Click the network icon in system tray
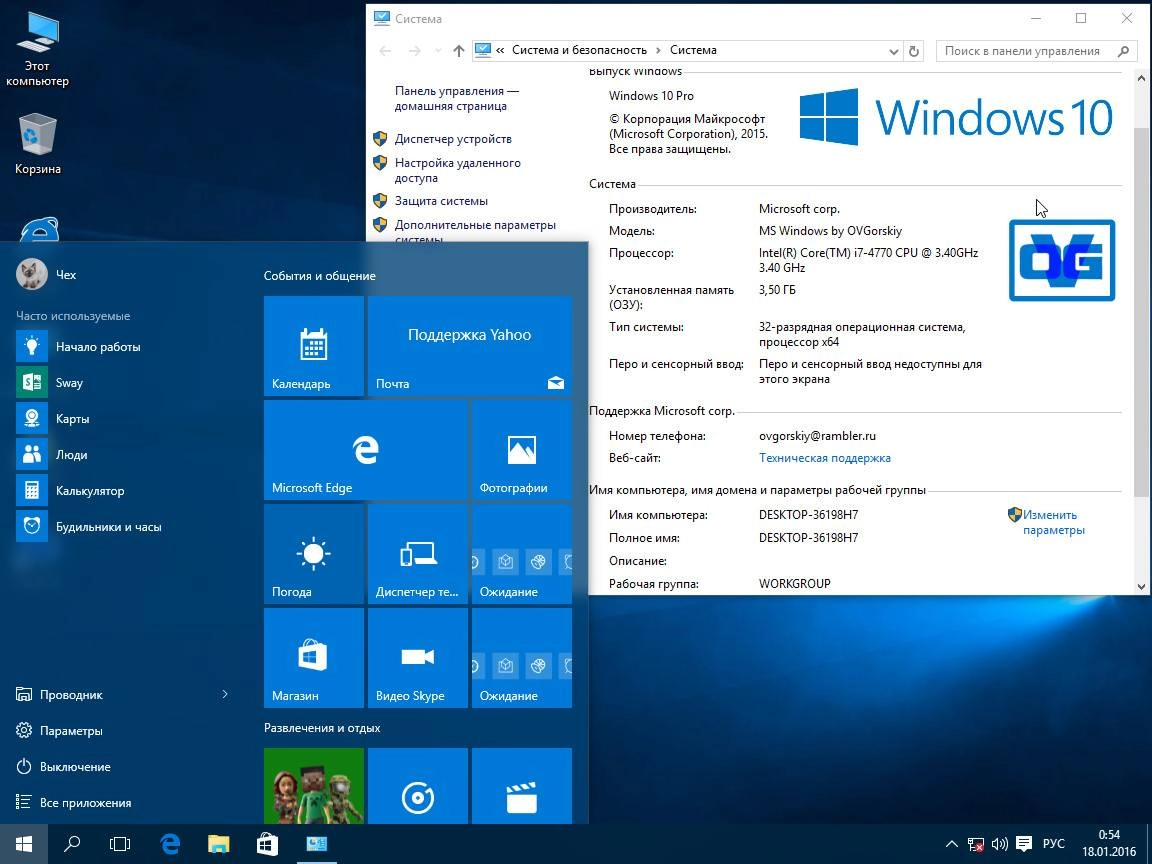Viewport: 1152px width, 864px height. click(976, 844)
